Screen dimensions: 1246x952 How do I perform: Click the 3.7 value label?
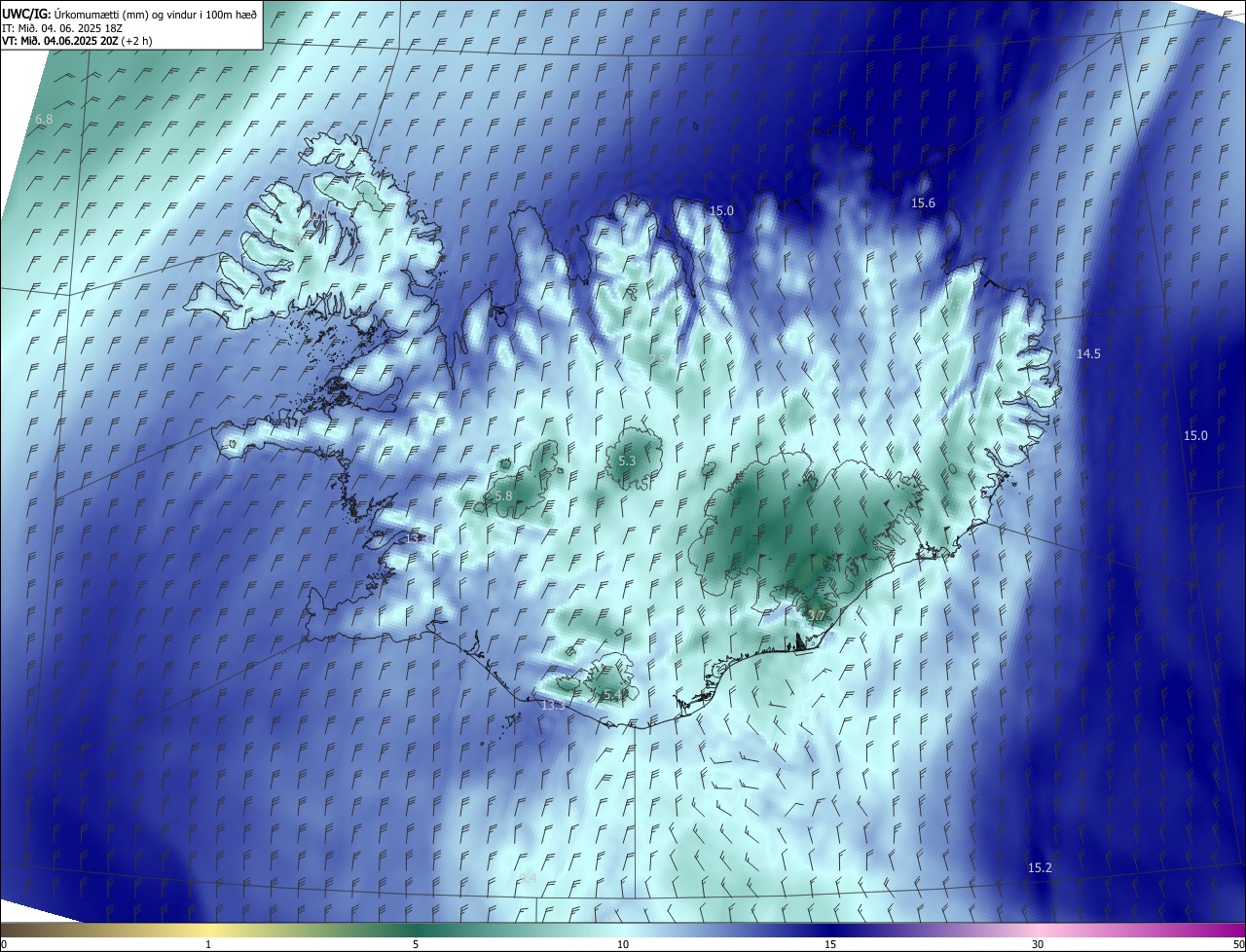pyautogui.click(x=816, y=616)
